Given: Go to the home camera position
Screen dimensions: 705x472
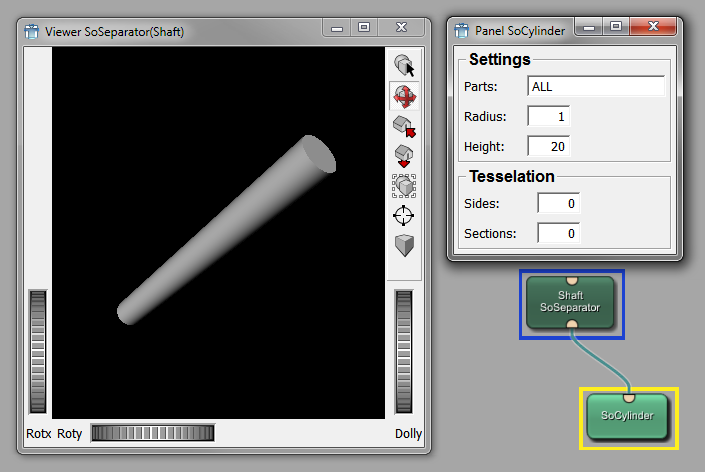Looking at the screenshot, I should tap(404, 127).
